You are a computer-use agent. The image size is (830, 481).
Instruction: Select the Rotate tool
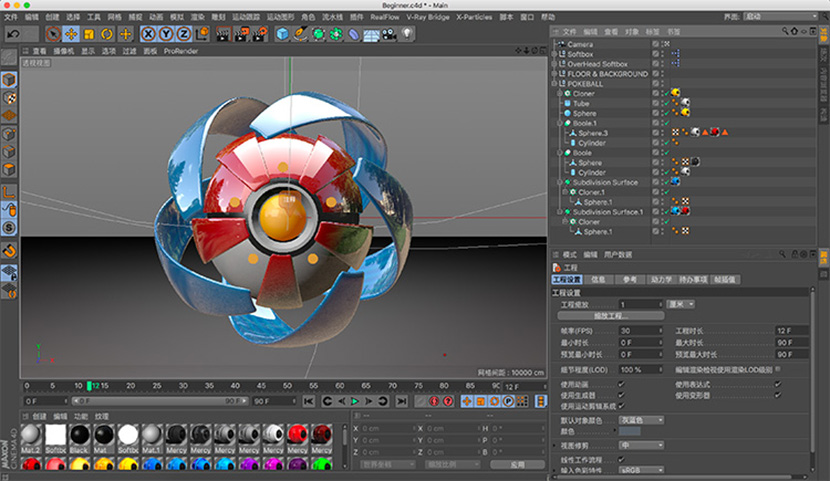[107, 34]
